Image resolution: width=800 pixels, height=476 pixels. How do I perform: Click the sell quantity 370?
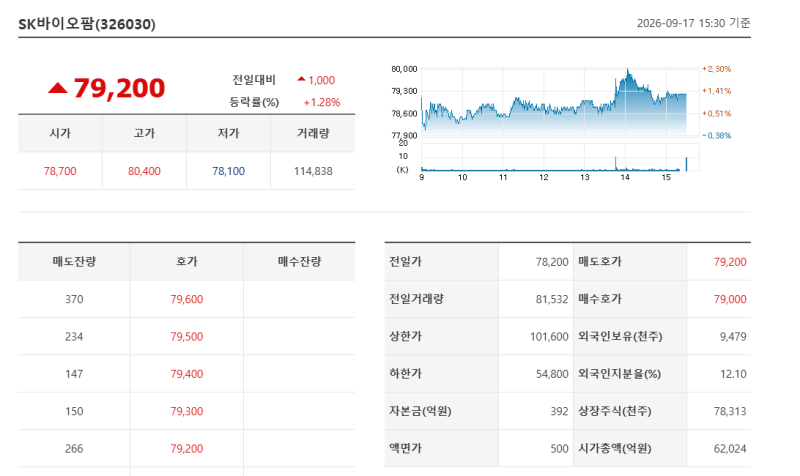[74, 299]
